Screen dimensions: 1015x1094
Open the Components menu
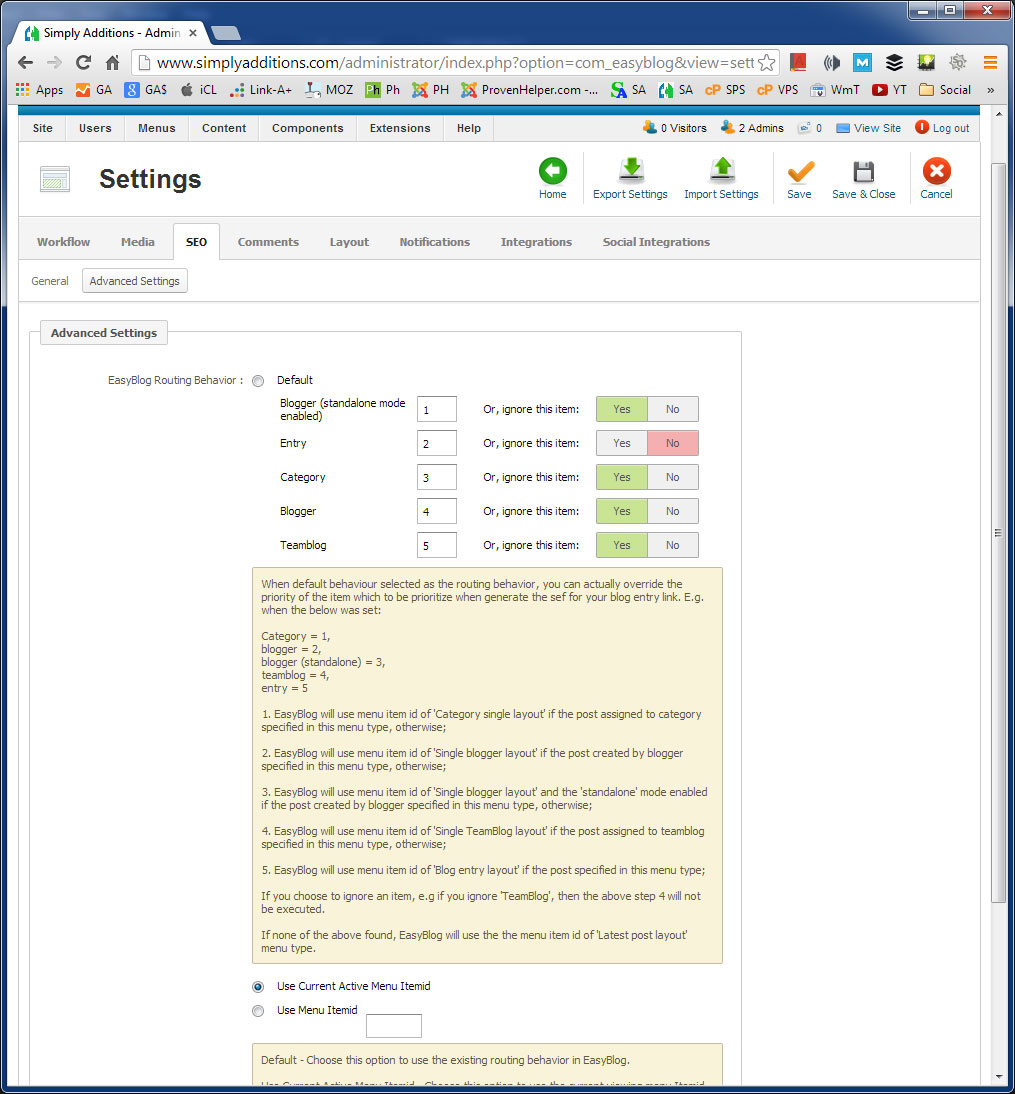pos(308,128)
